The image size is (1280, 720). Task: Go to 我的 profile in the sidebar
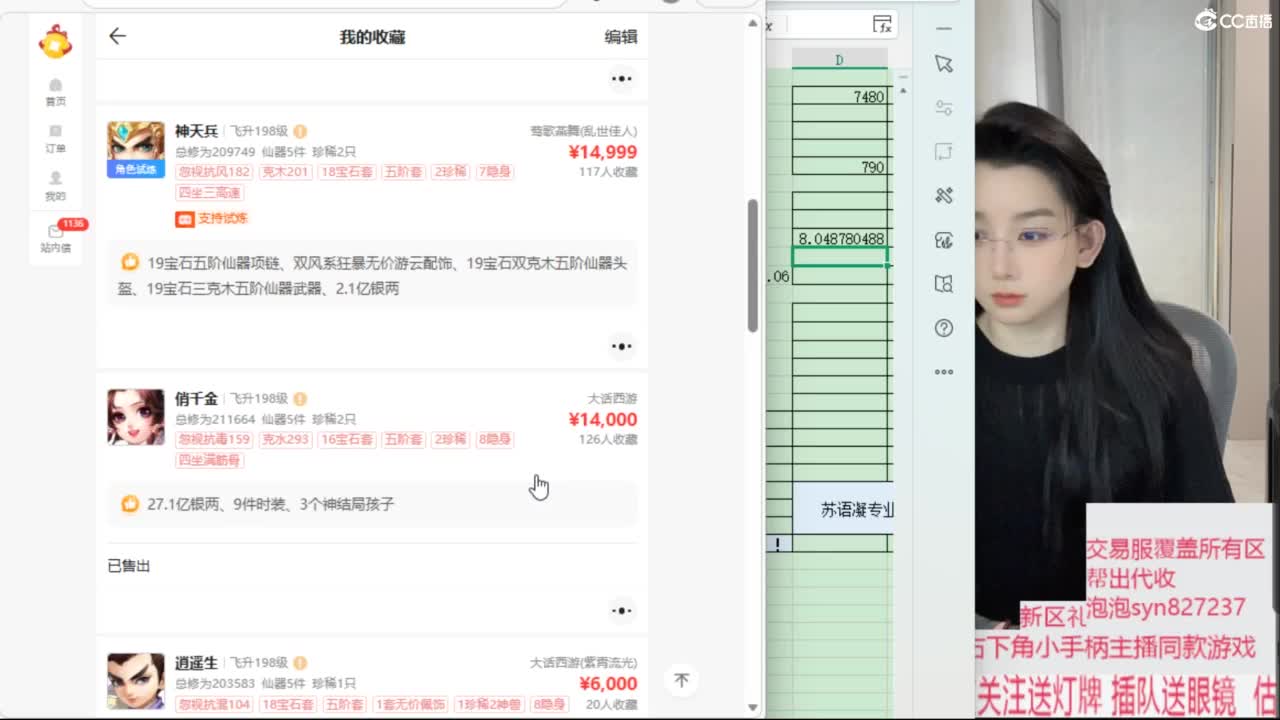click(x=56, y=186)
